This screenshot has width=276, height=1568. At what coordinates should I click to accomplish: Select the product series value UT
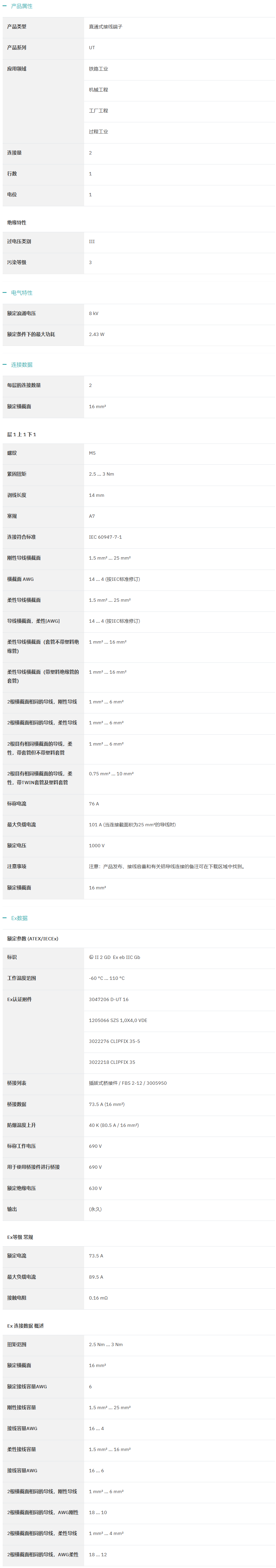pos(92,47)
